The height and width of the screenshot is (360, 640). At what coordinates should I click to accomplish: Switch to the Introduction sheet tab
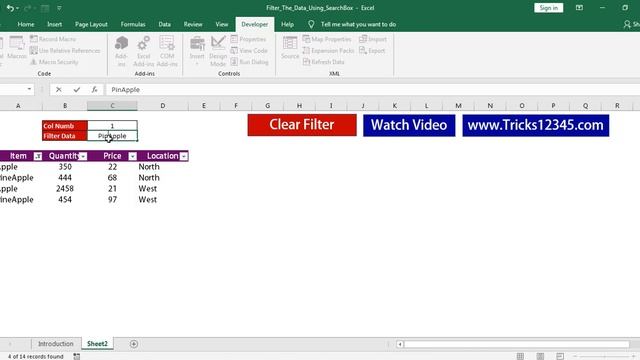[x=56, y=344]
